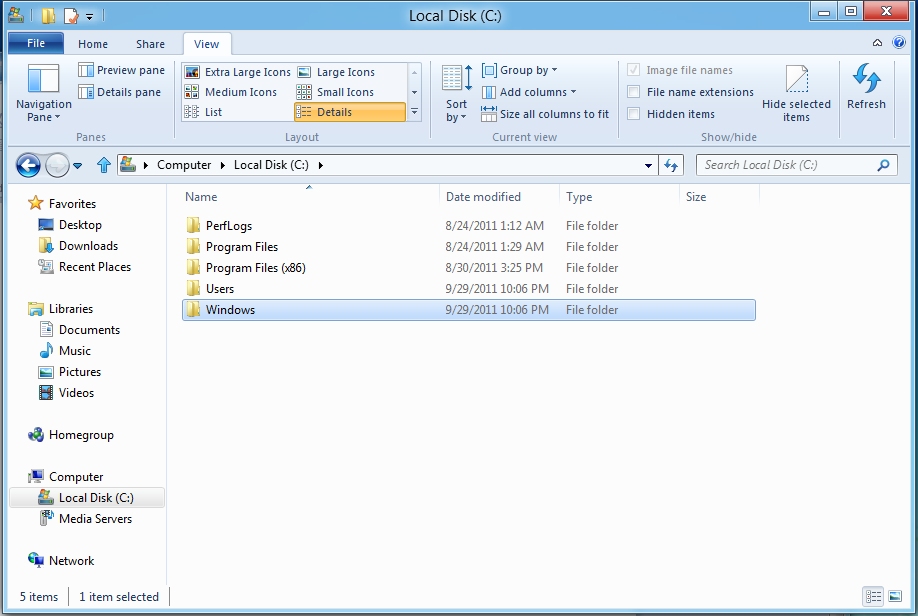Switch layout to Small Icons
Viewport: 918px width, 616px height.
[x=335, y=92]
